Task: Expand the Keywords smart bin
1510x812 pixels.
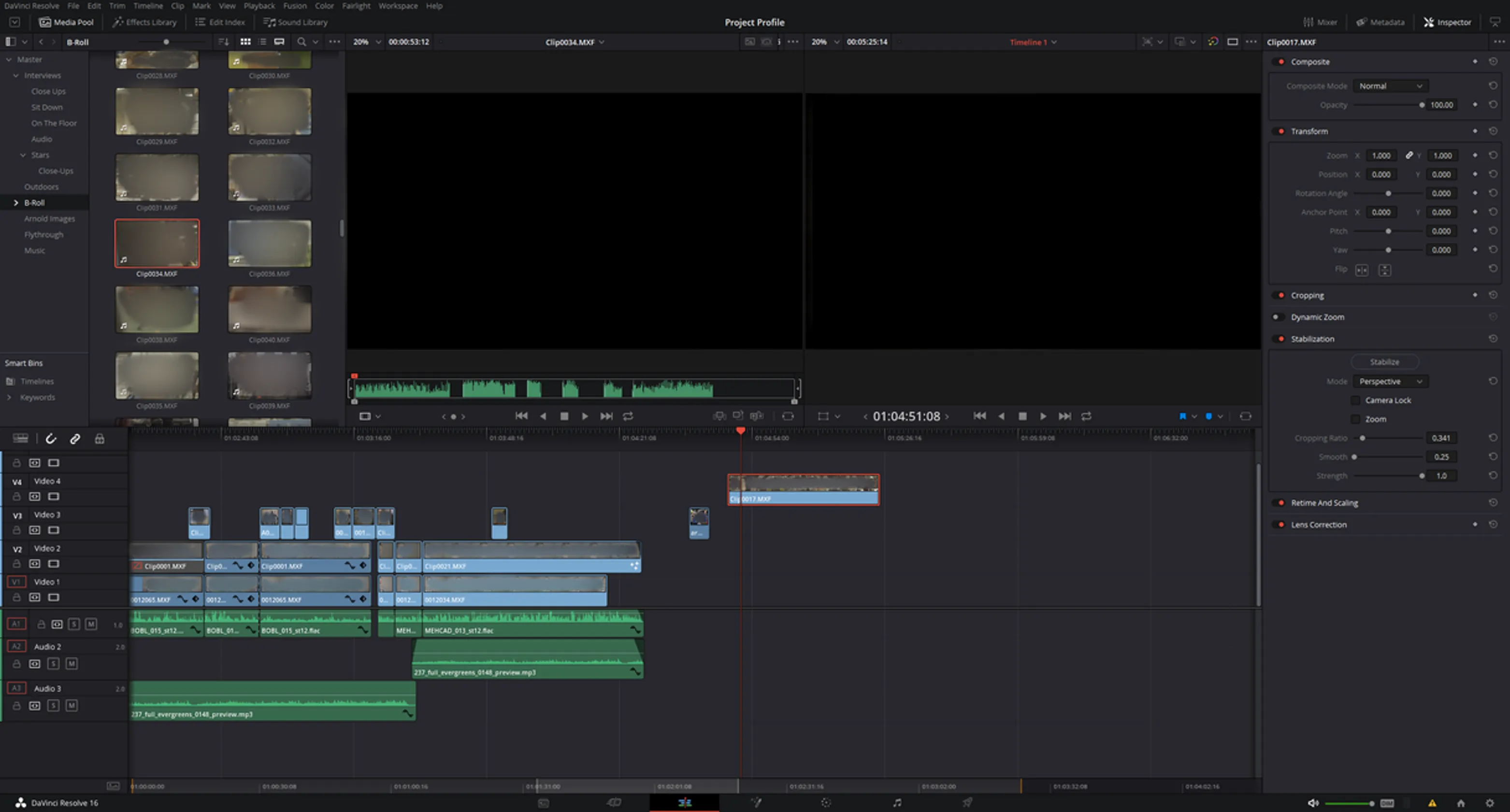Action: tap(9, 397)
